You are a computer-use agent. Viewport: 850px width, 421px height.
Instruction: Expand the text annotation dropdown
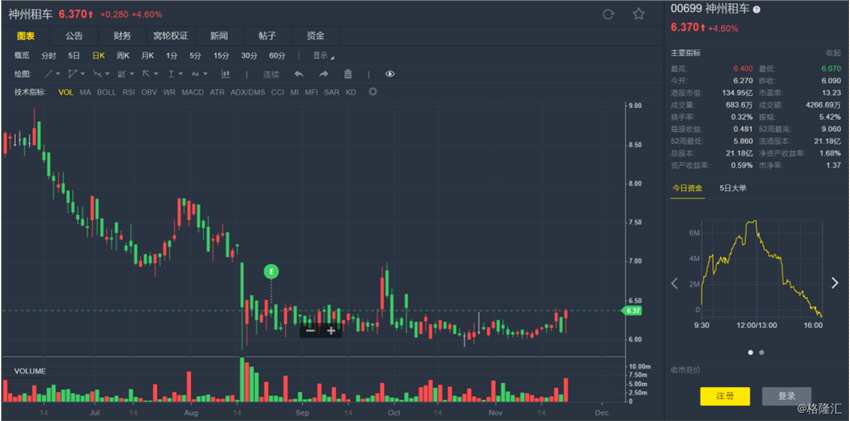[x=205, y=74]
